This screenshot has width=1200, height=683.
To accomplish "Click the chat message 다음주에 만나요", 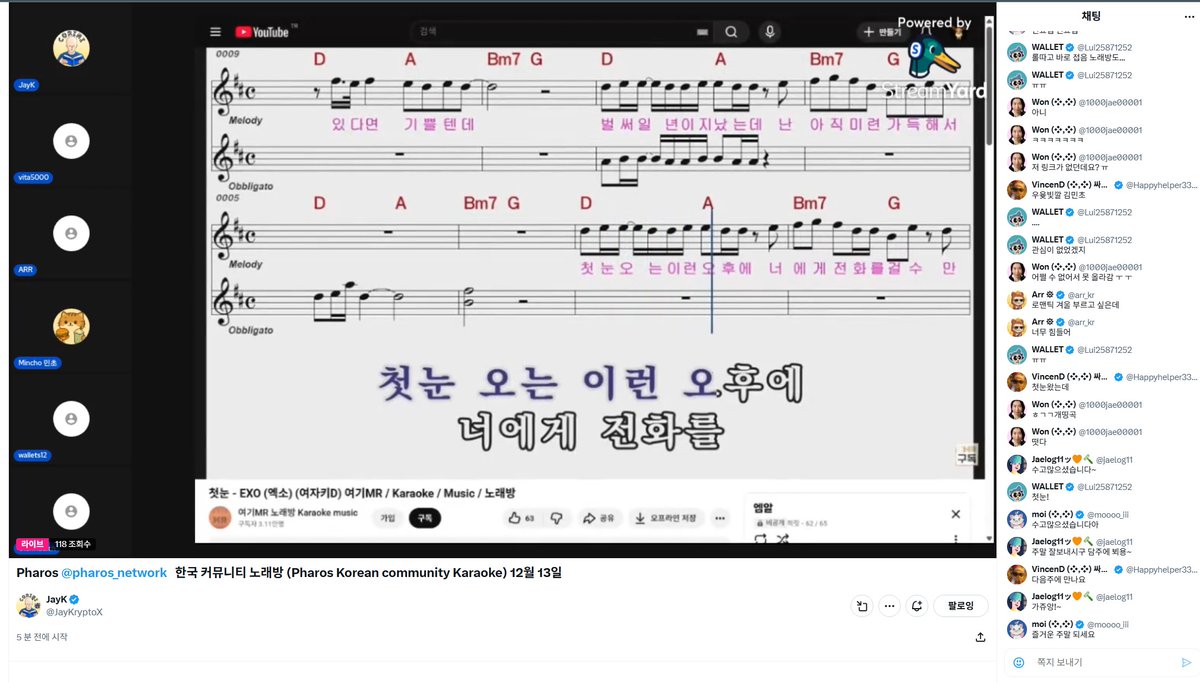I will coord(1057,578).
